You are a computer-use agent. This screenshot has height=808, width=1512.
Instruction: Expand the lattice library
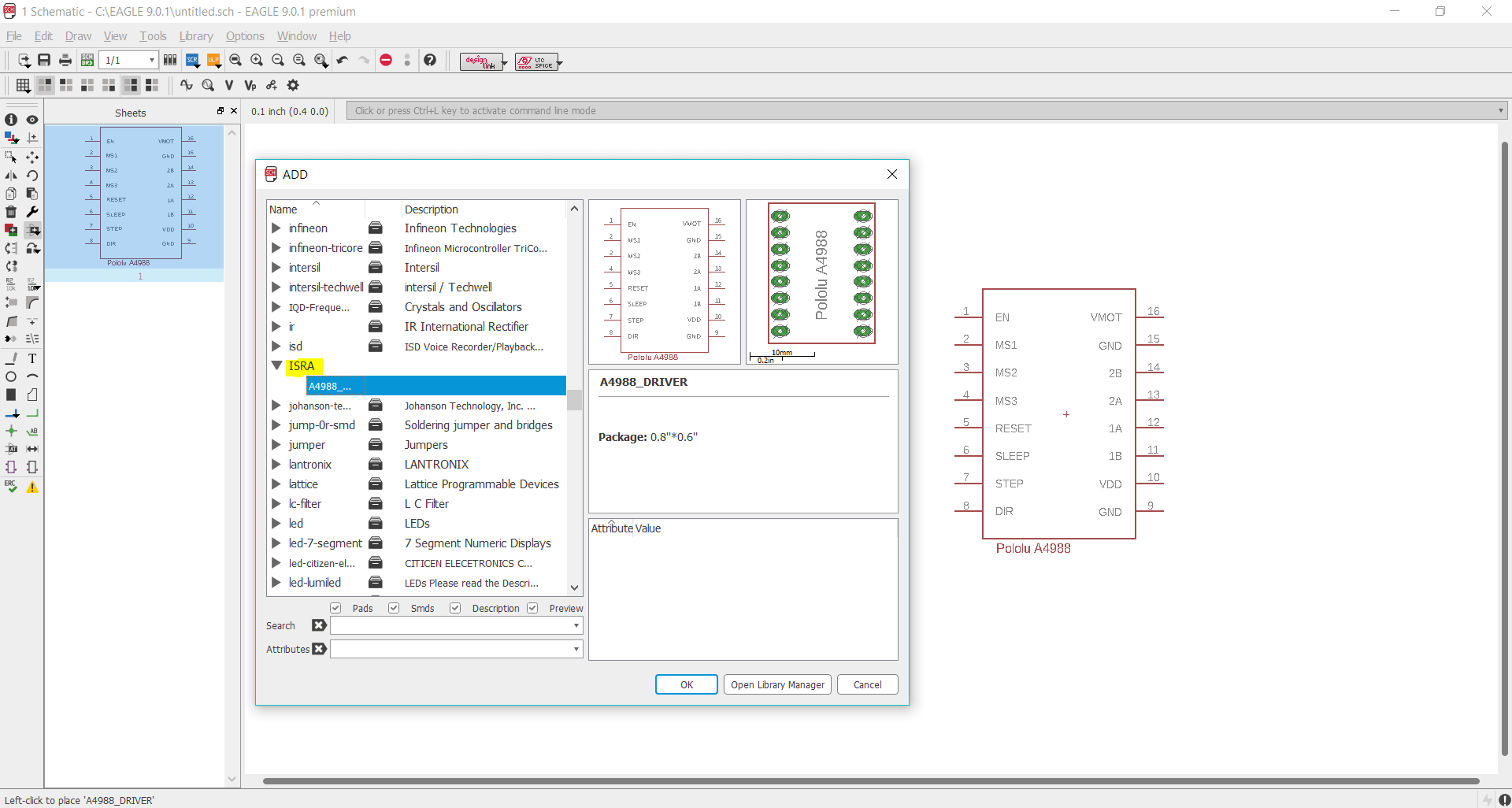tap(276, 484)
